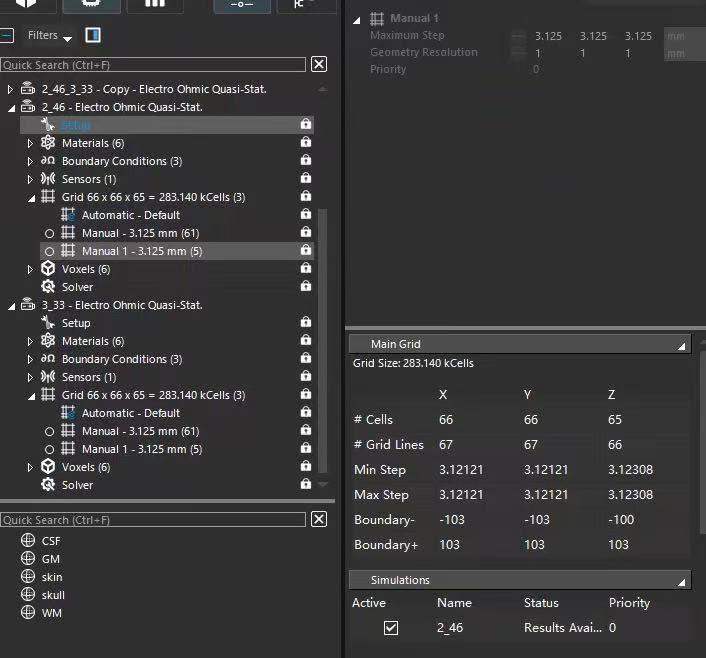Expand Materials (6) under 2_46
706x658 pixels.
coord(30,143)
